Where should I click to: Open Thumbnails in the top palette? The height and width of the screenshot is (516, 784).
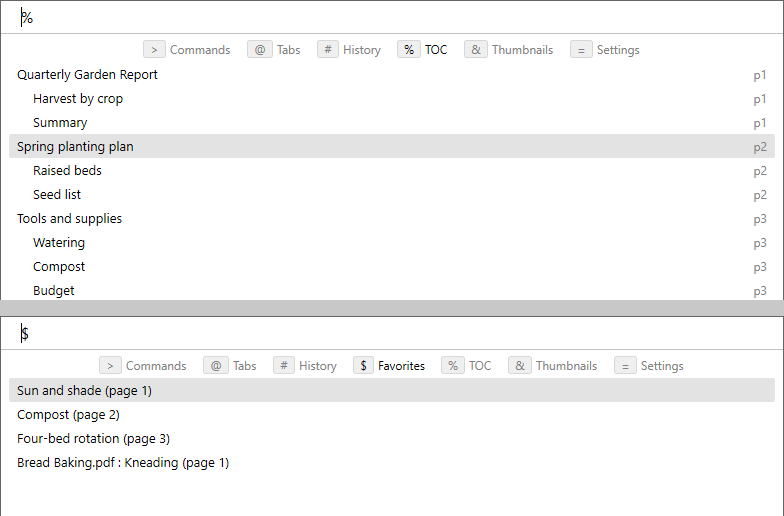pyautogui.click(x=522, y=50)
